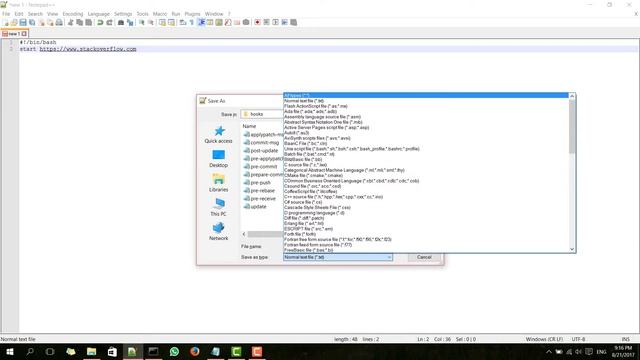Click Windows (CR LF) in status bar
The image size is (640, 360).
[x=544, y=339]
